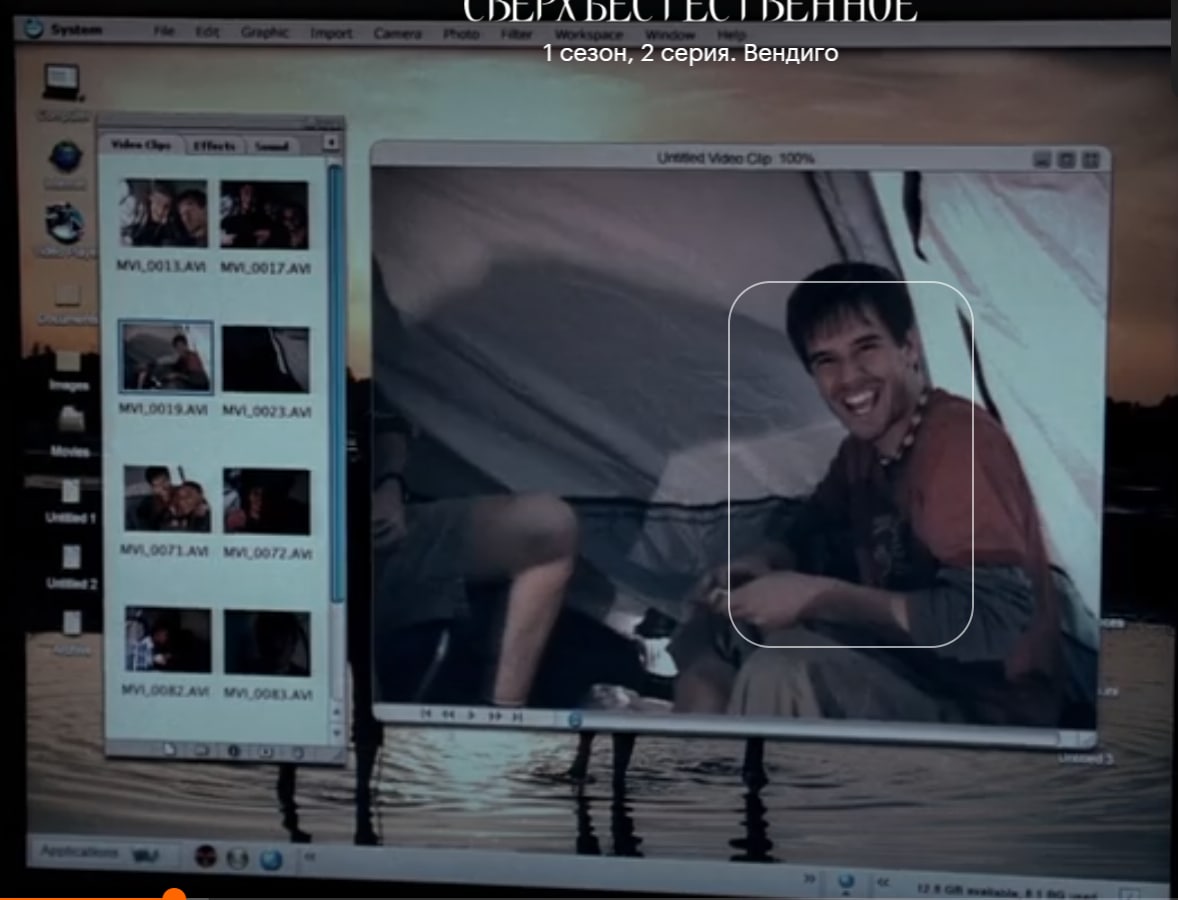
Task: Click the fourth footer icon in clips panel
Action: (x=265, y=751)
